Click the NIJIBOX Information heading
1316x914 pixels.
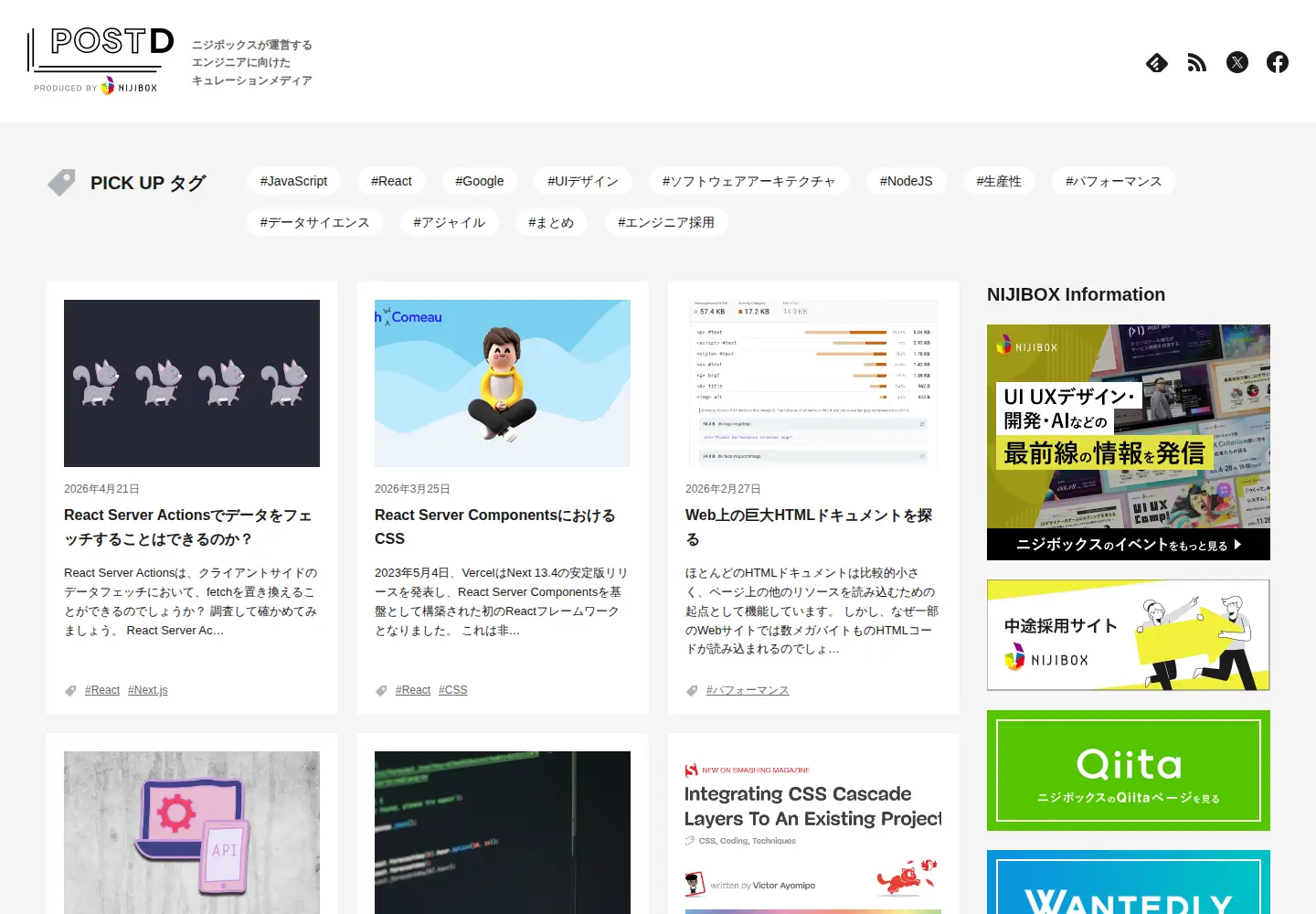[x=1076, y=294]
